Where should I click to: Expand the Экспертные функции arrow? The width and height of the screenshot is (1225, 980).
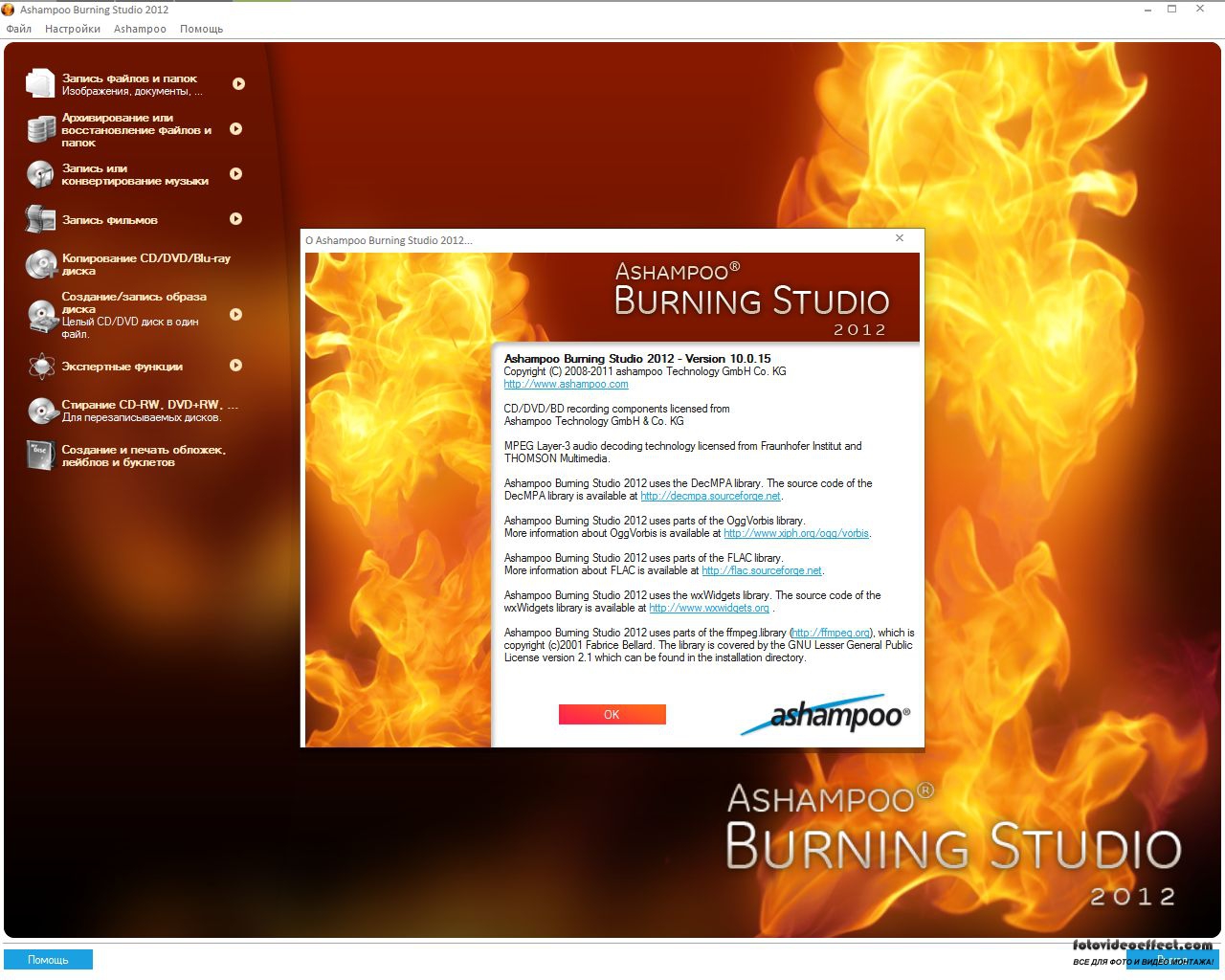click(235, 365)
